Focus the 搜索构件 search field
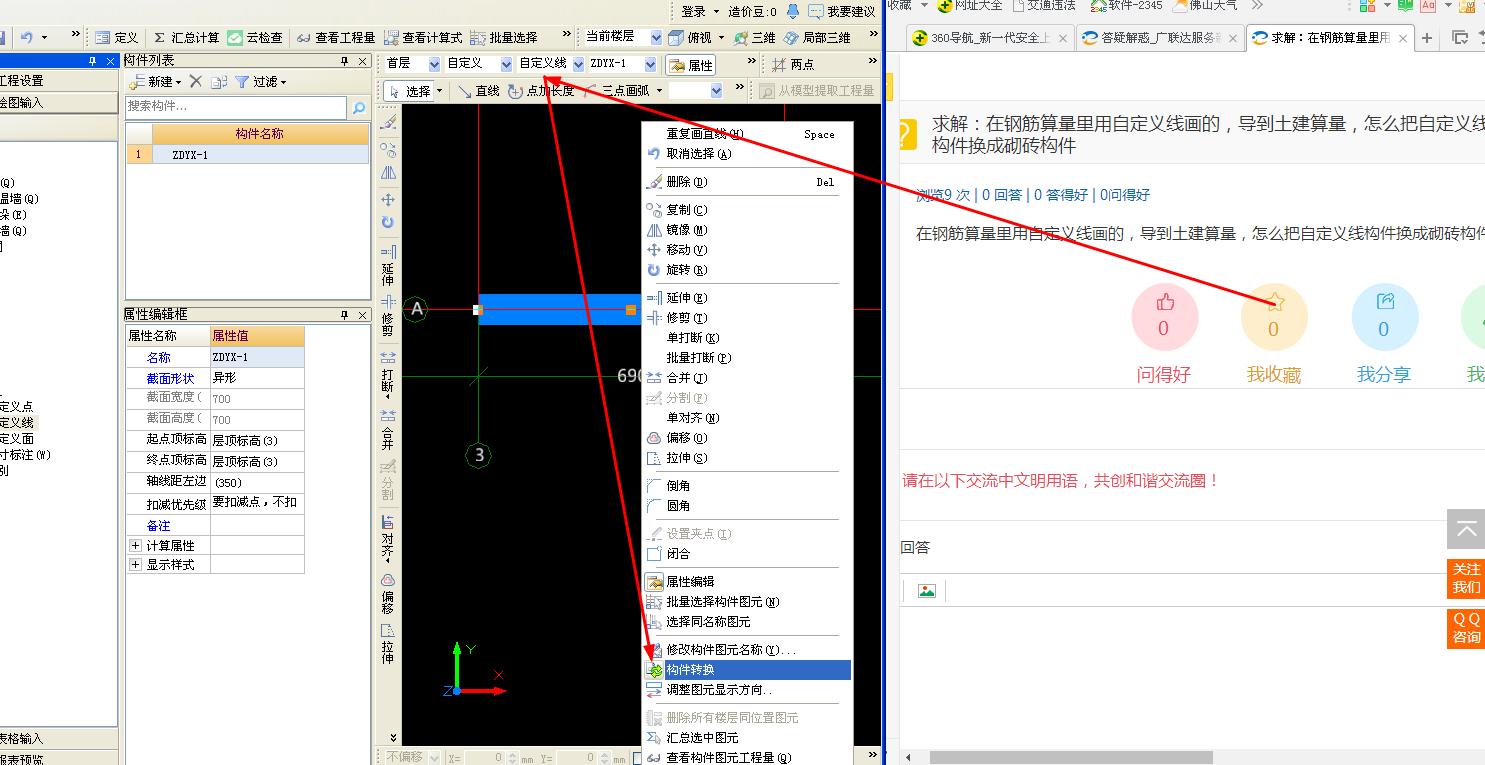Viewport: 1485px width, 765px height. point(236,107)
